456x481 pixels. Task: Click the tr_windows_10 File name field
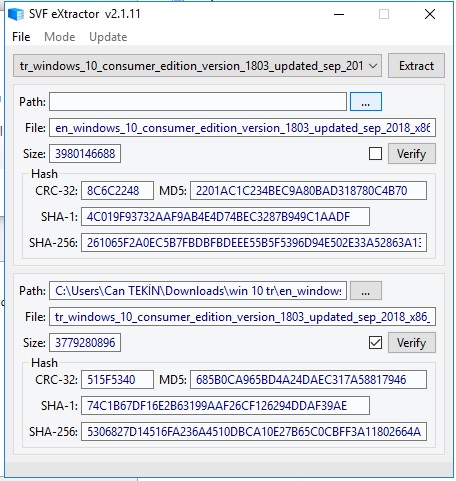(242, 317)
